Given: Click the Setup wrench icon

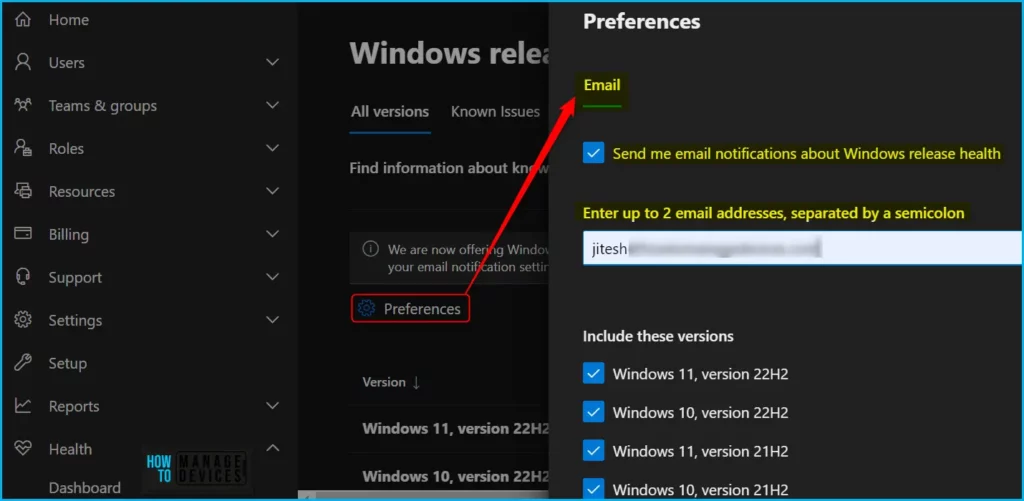Looking at the screenshot, I should [23, 363].
